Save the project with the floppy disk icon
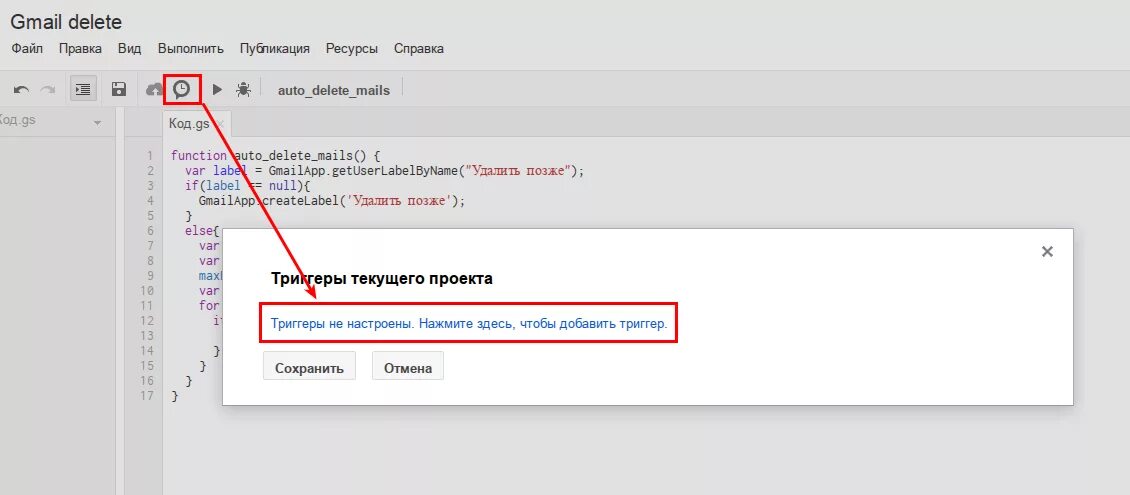The image size is (1130, 495). pos(119,89)
